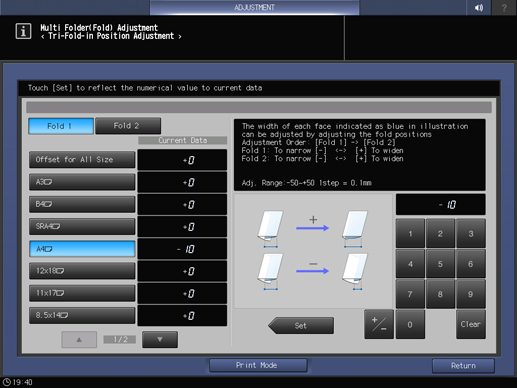Select the 11x17 paper size row
The height and width of the screenshot is (388, 517).
click(x=82, y=293)
